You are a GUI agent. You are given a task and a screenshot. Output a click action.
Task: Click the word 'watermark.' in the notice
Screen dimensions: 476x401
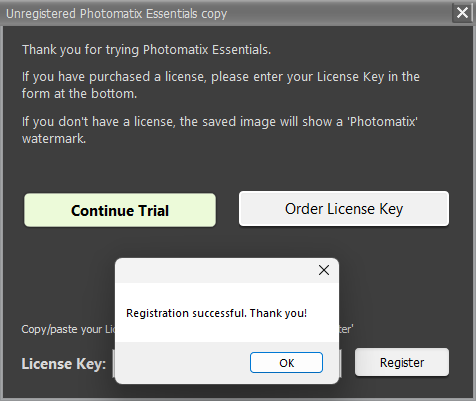(54, 138)
